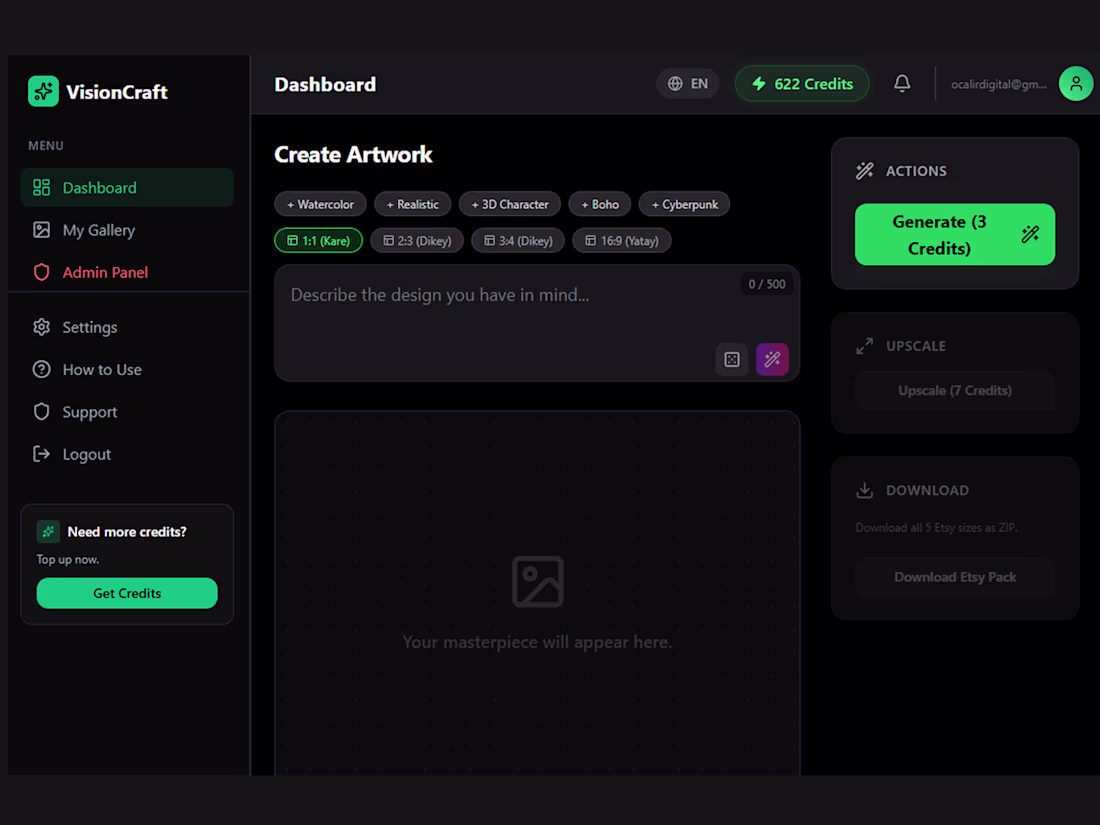
Task: Click the lightning bolt credits icon
Action: point(758,83)
